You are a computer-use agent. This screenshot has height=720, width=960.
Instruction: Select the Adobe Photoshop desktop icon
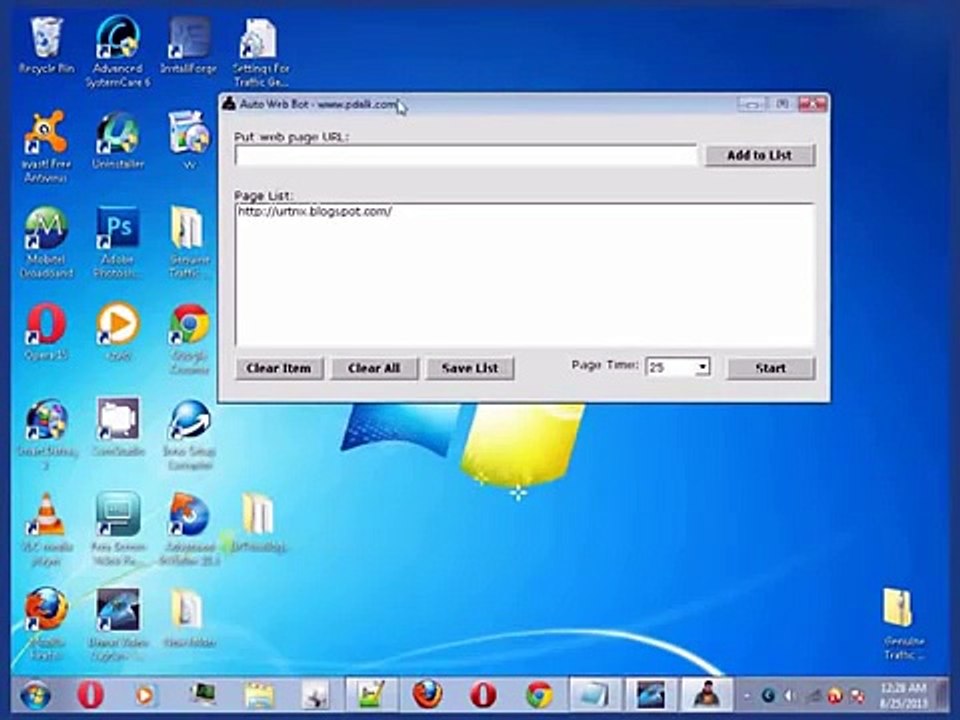(118, 242)
